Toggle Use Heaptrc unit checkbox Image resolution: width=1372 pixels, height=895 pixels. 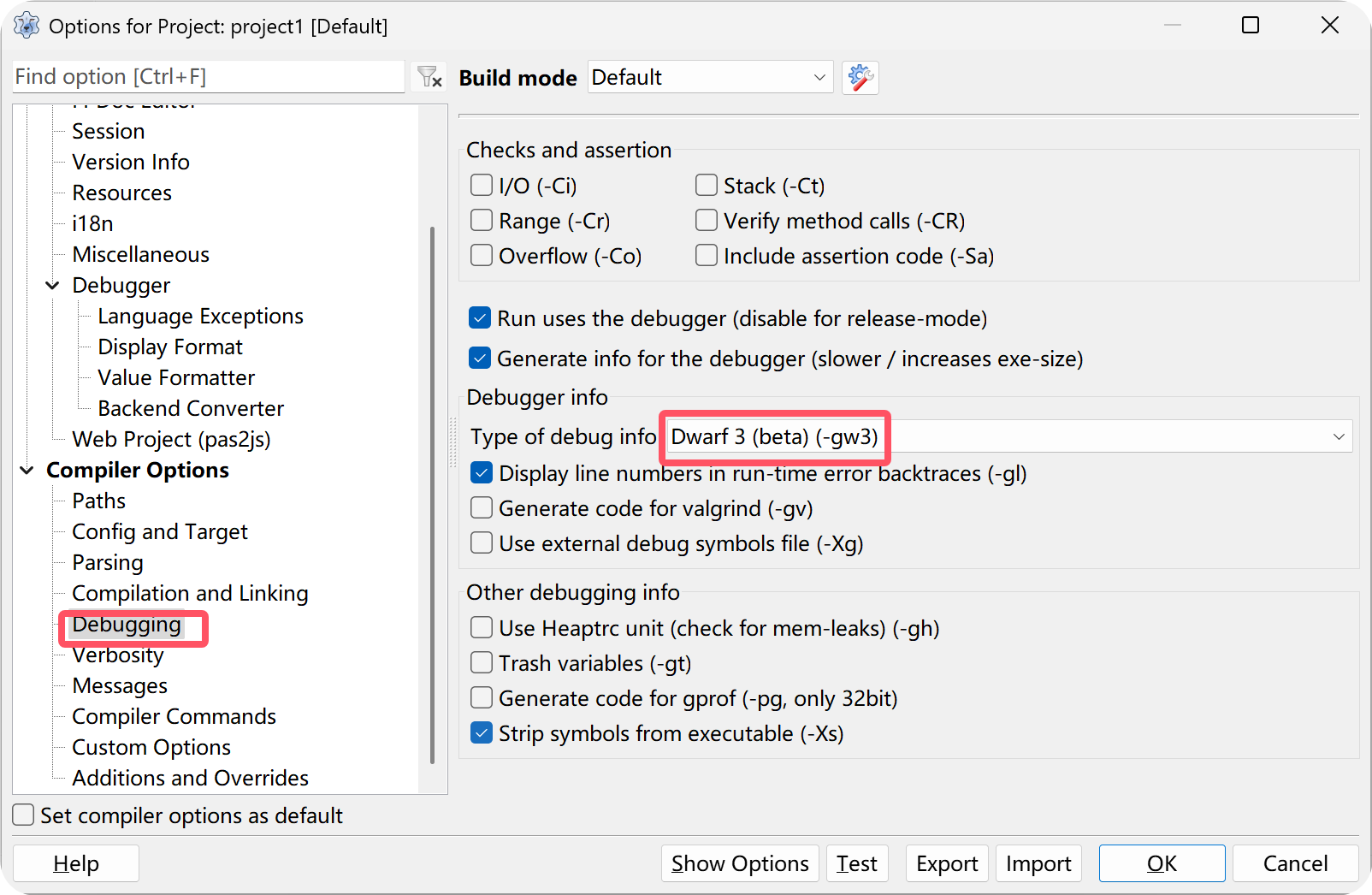482,628
